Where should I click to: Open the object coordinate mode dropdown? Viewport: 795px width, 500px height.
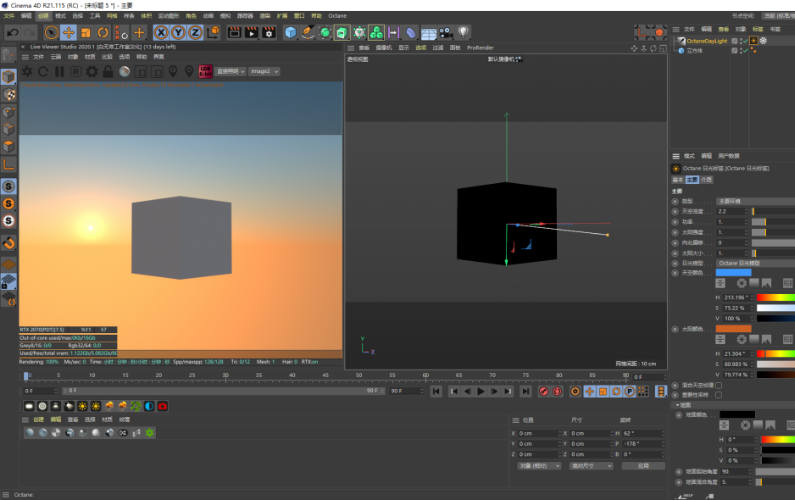pos(538,466)
